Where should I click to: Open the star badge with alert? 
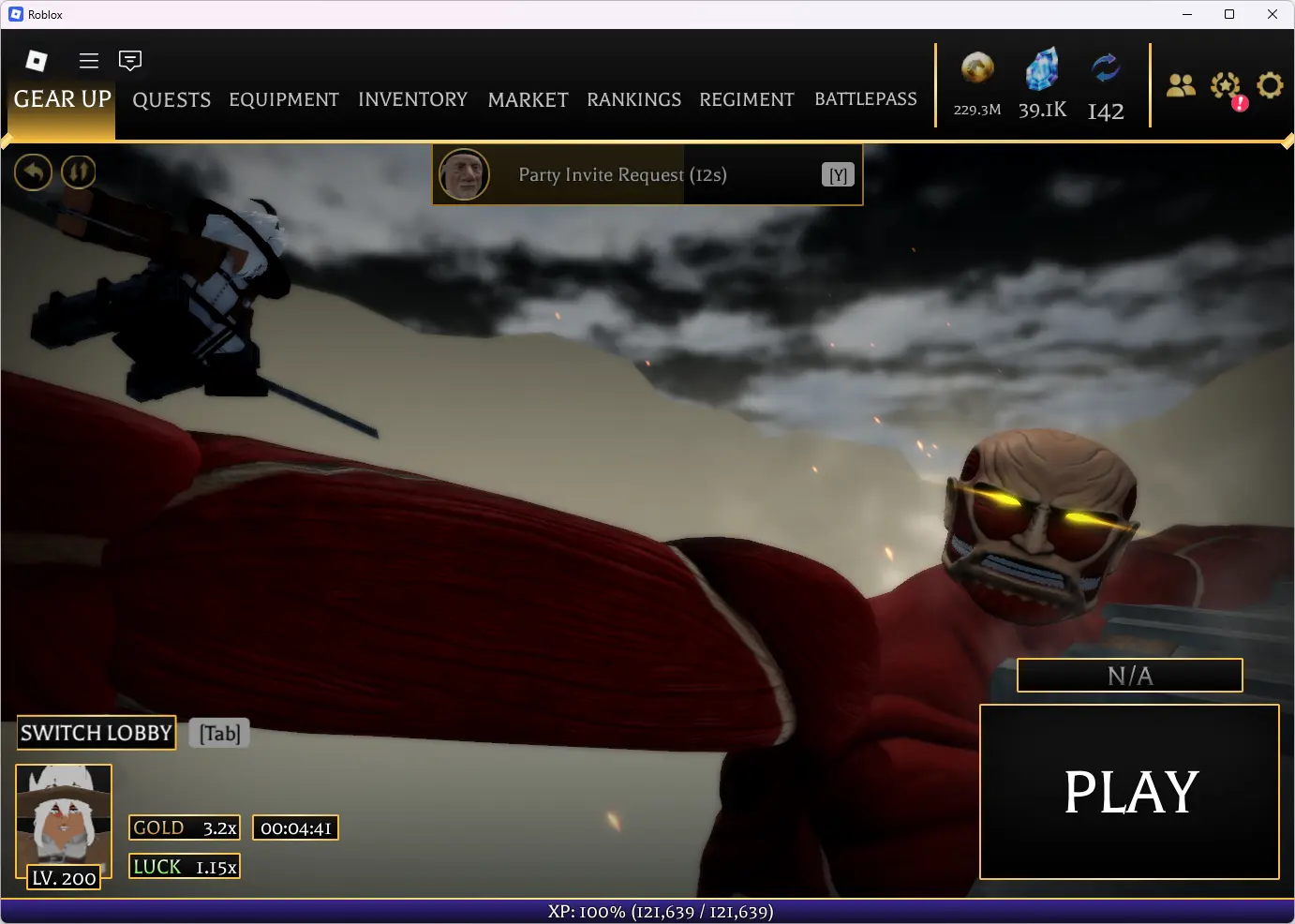tap(1227, 88)
